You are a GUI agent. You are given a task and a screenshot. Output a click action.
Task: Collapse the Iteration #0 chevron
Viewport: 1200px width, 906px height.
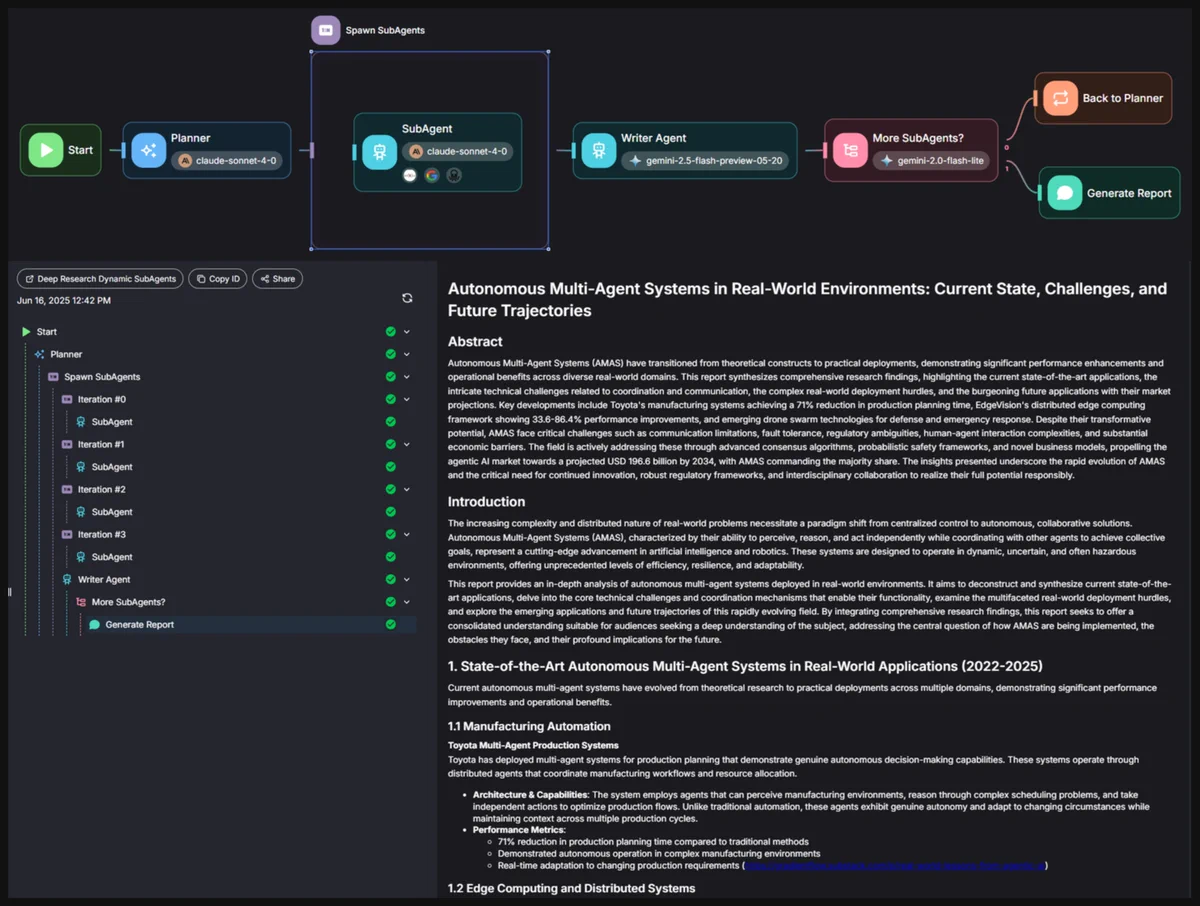[x=407, y=399]
